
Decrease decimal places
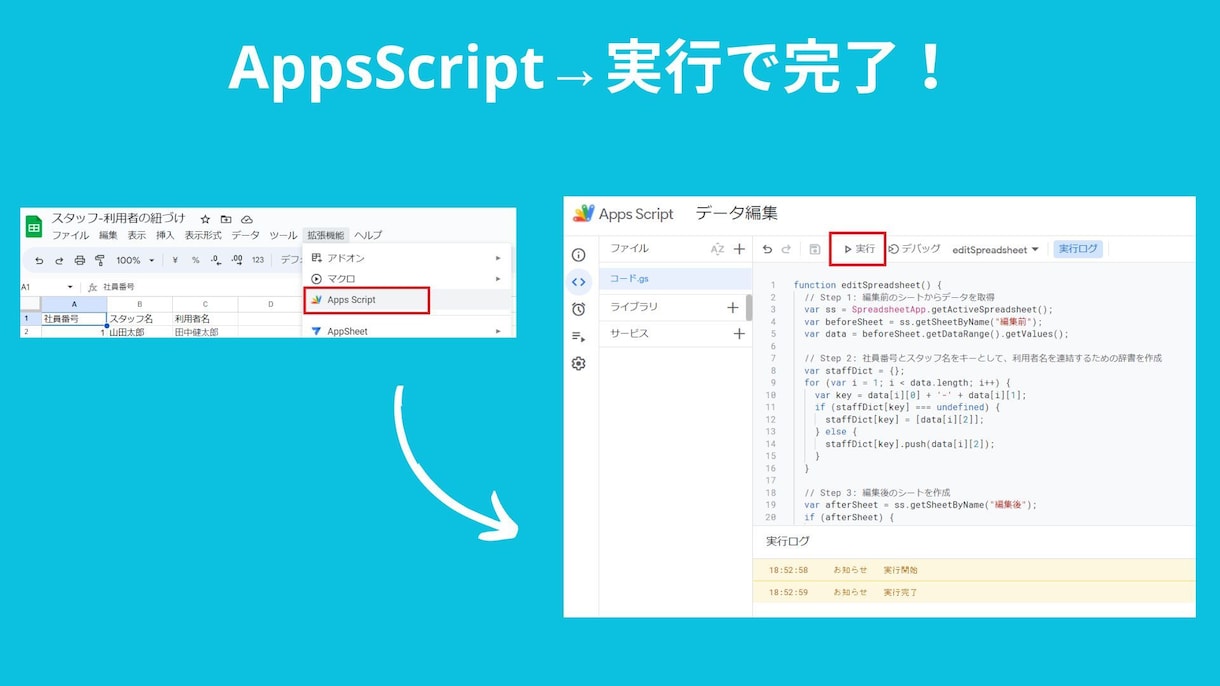point(215,260)
